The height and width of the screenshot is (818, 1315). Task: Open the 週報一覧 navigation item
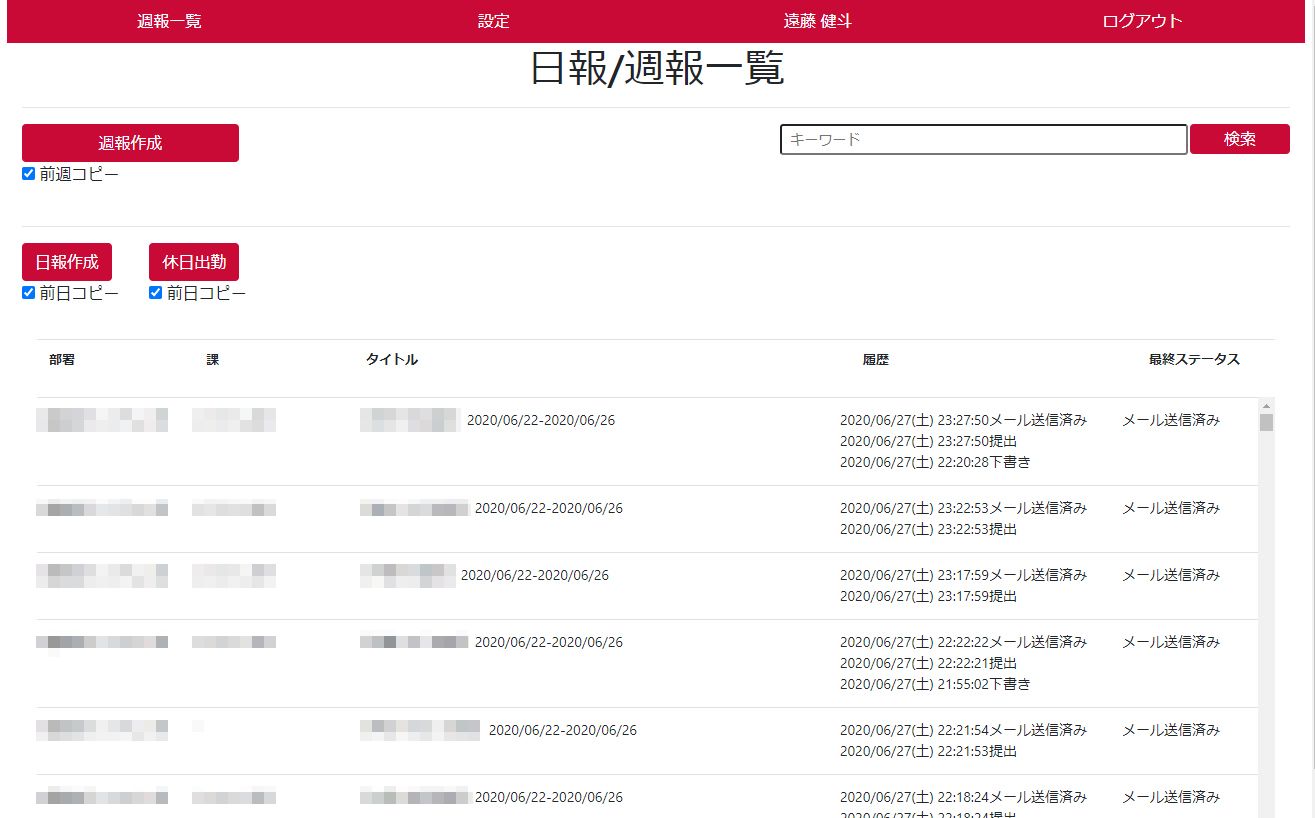pyautogui.click(x=169, y=21)
